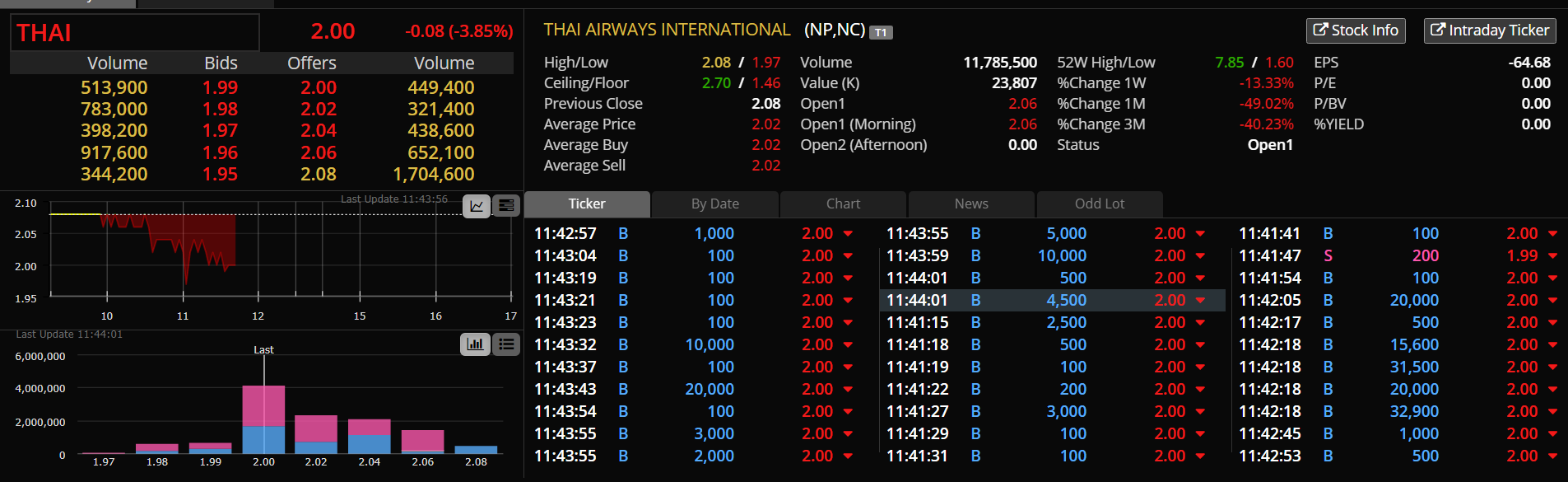Click the Bids column header

pyautogui.click(x=221, y=63)
